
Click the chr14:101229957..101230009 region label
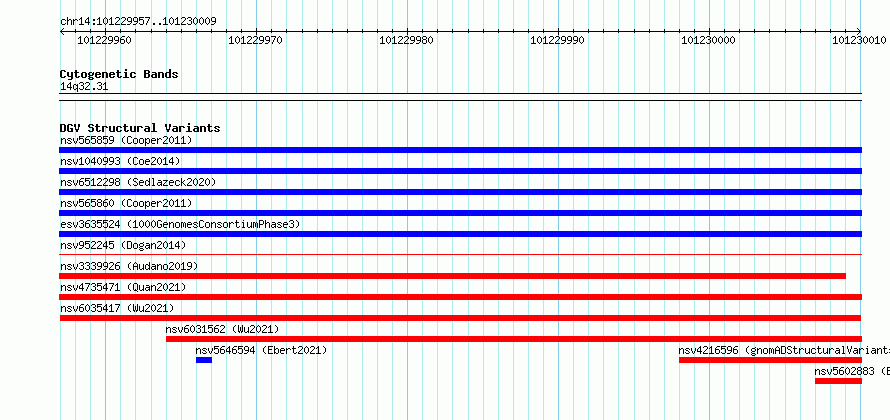pos(138,22)
